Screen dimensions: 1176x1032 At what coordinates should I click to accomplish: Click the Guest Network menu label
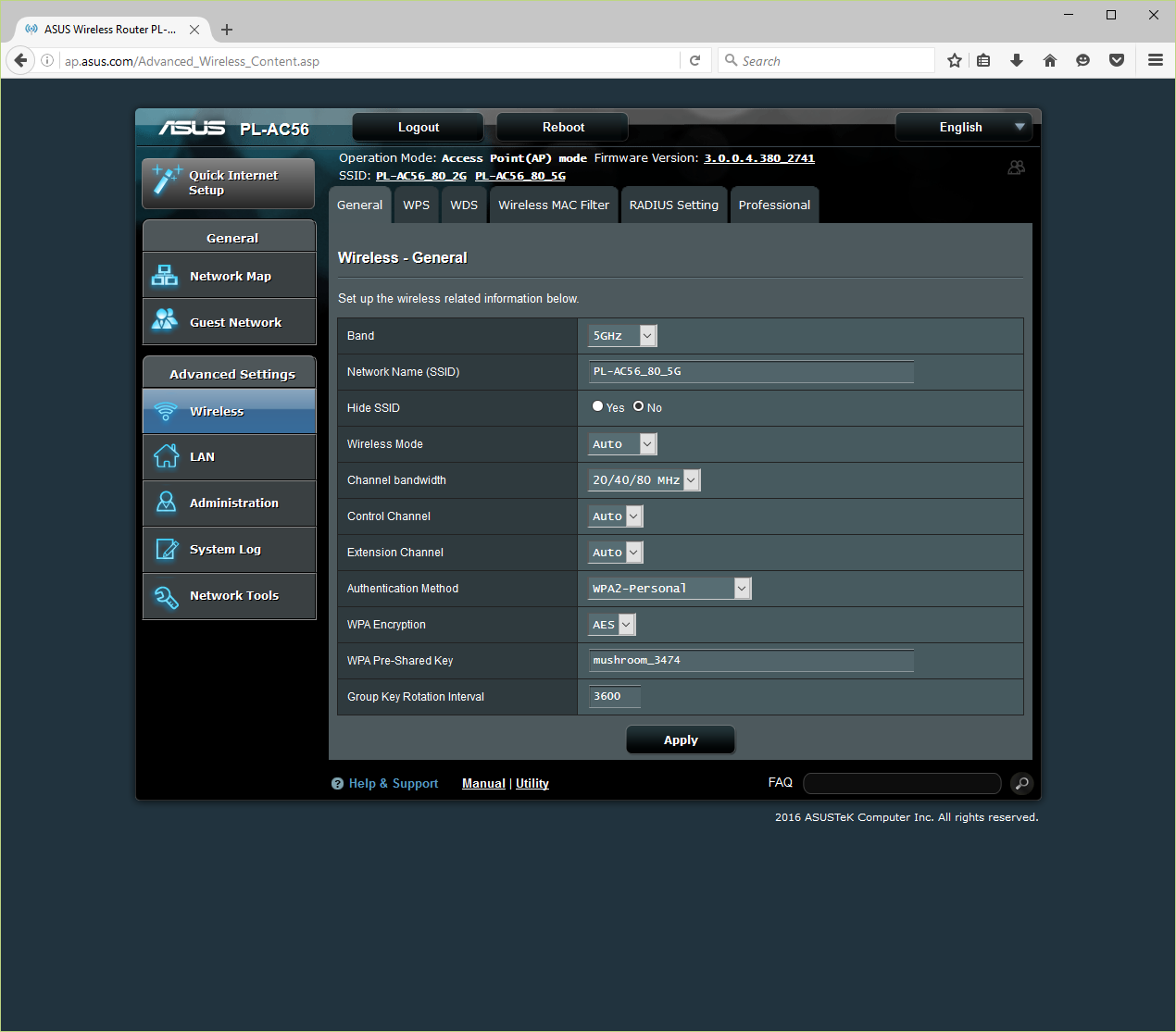pyautogui.click(x=235, y=322)
